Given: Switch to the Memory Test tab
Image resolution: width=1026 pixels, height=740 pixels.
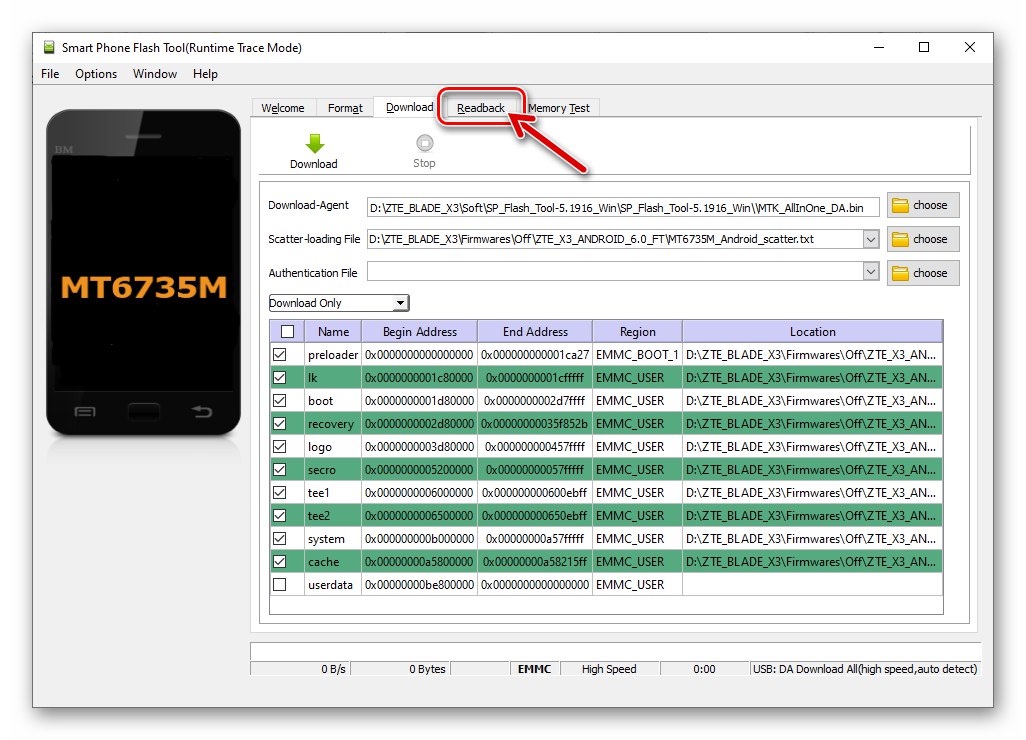Looking at the screenshot, I should click(559, 108).
